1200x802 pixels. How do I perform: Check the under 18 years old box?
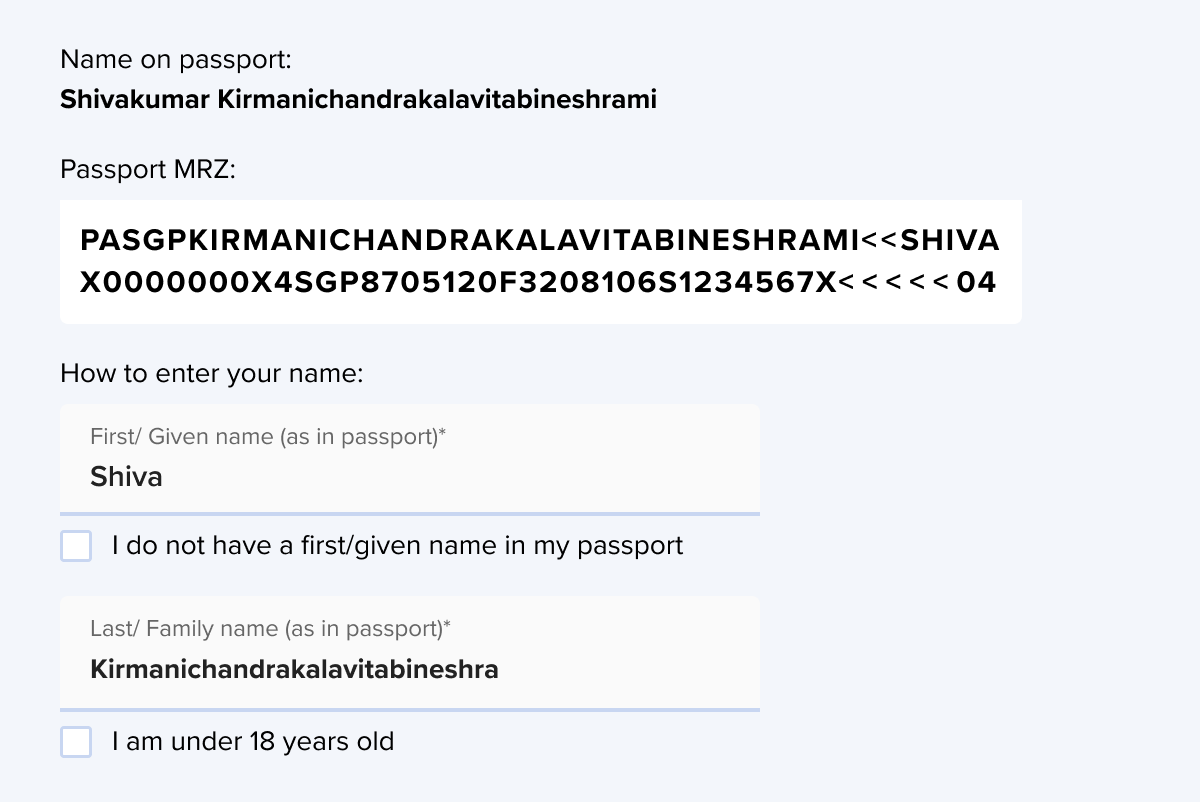[x=76, y=742]
